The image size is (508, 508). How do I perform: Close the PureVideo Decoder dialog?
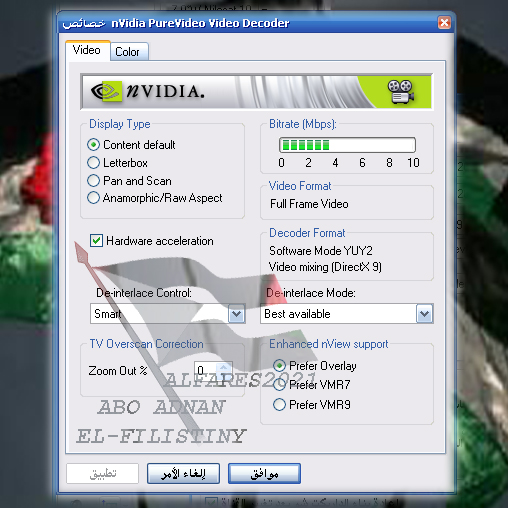(444, 23)
